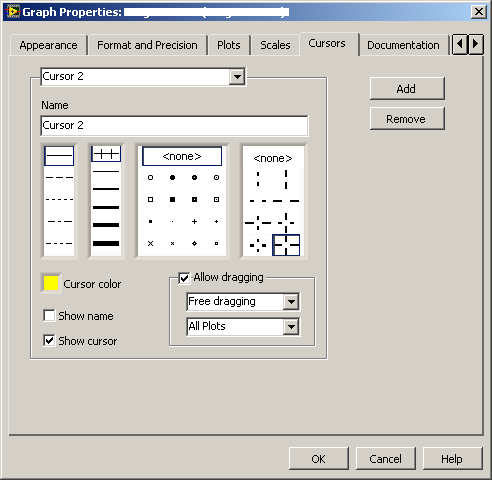Screen dimensions: 492x480
Task: Click the Remove button
Action: pos(407,119)
